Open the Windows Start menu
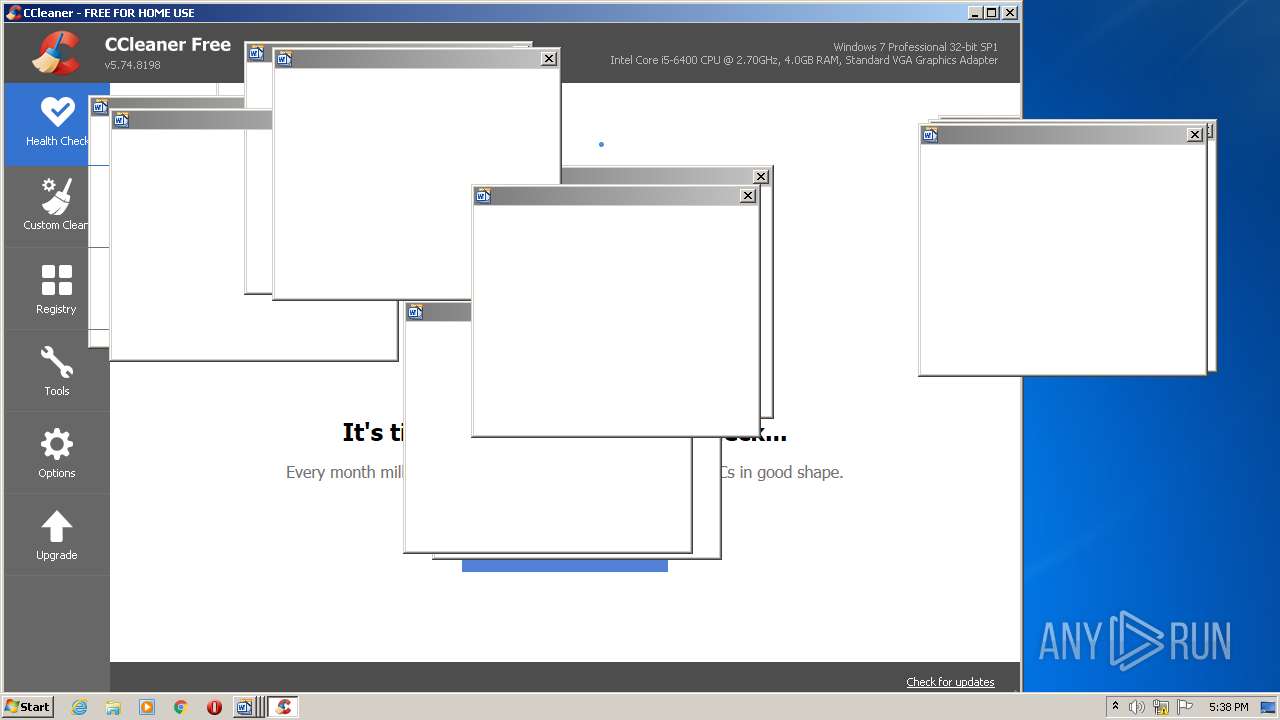The width and height of the screenshot is (1280, 720). [x=27, y=706]
